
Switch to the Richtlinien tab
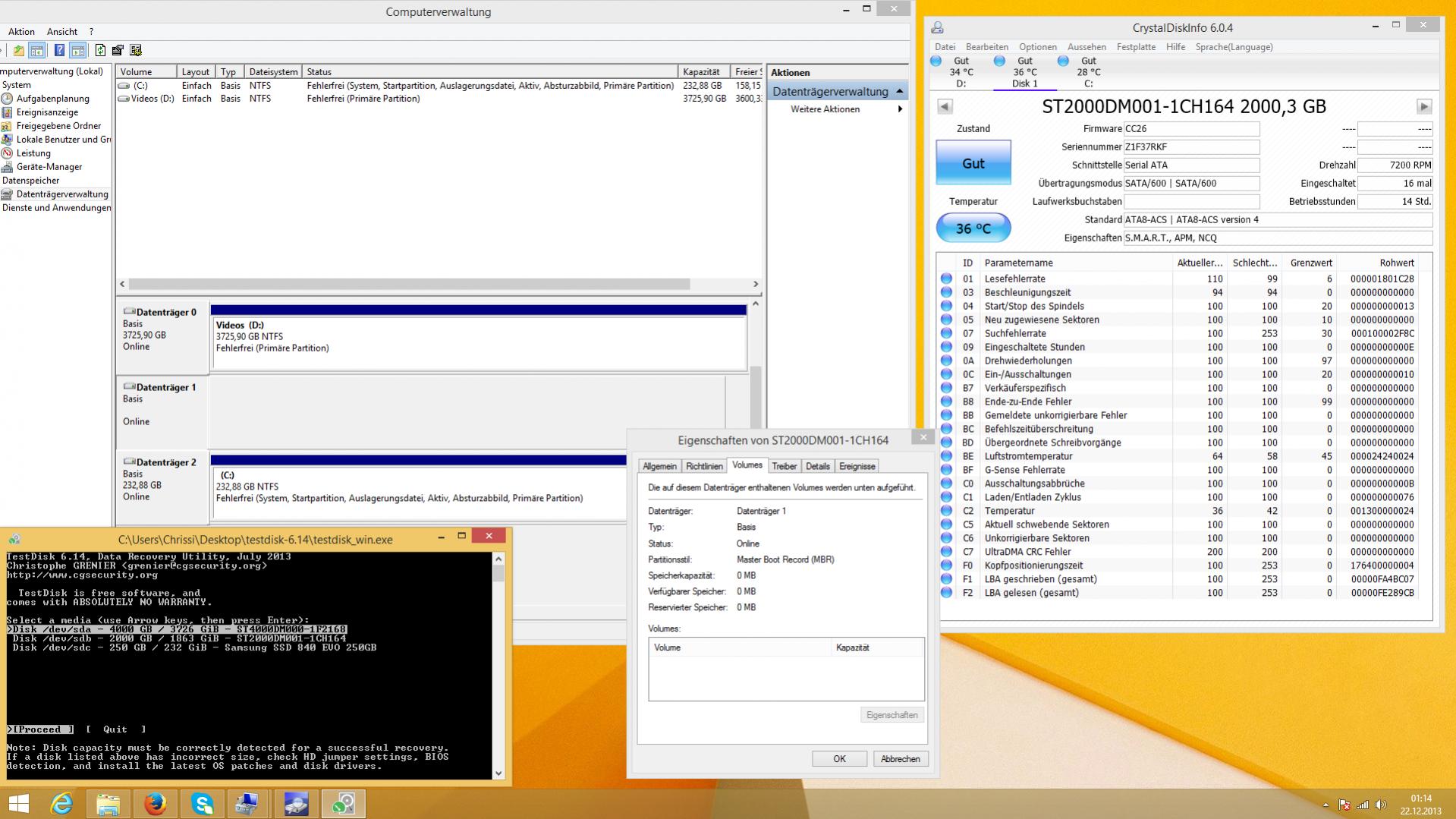(704, 467)
